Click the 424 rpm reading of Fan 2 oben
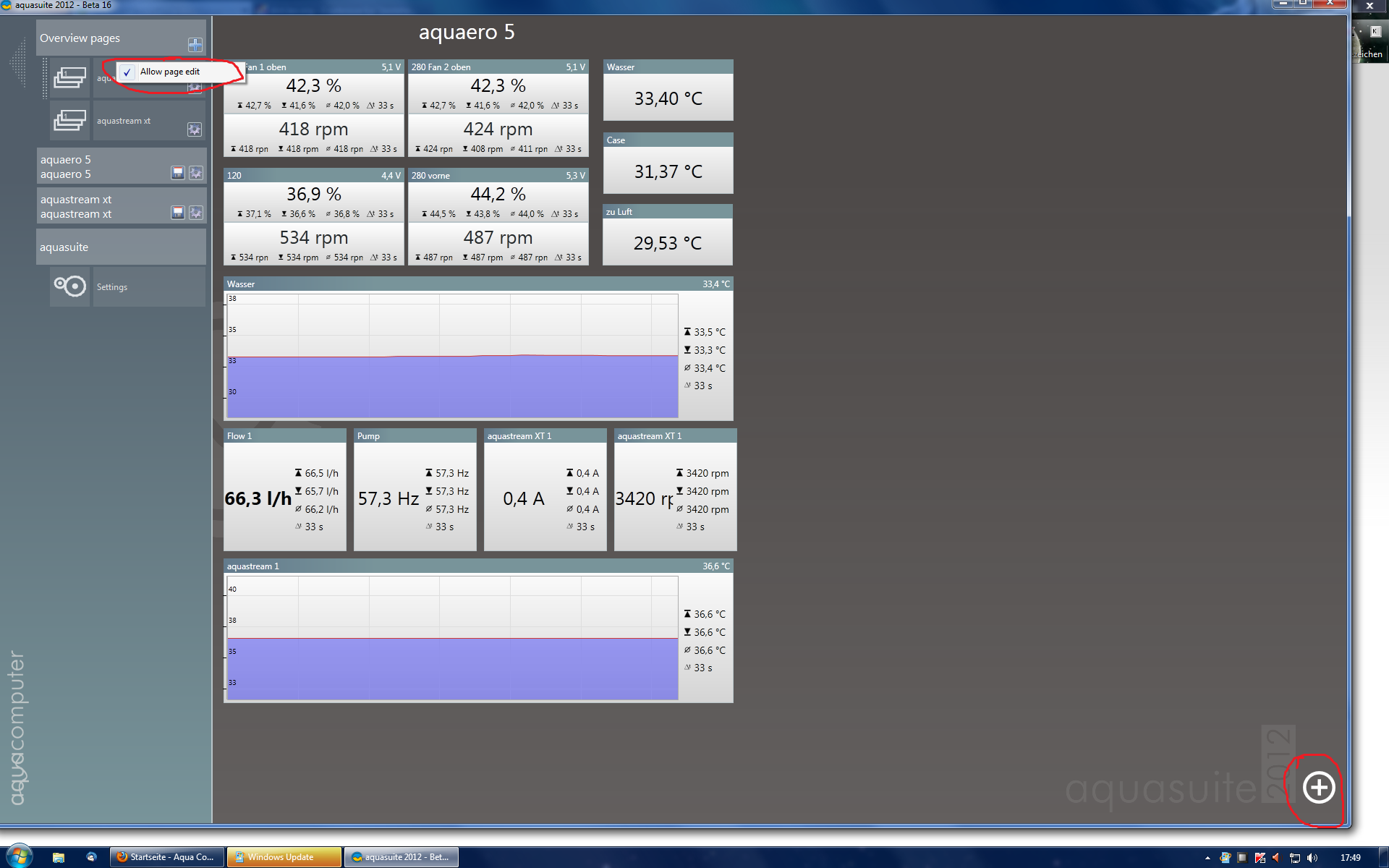Viewport: 1389px width, 868px height. (498, 129)
